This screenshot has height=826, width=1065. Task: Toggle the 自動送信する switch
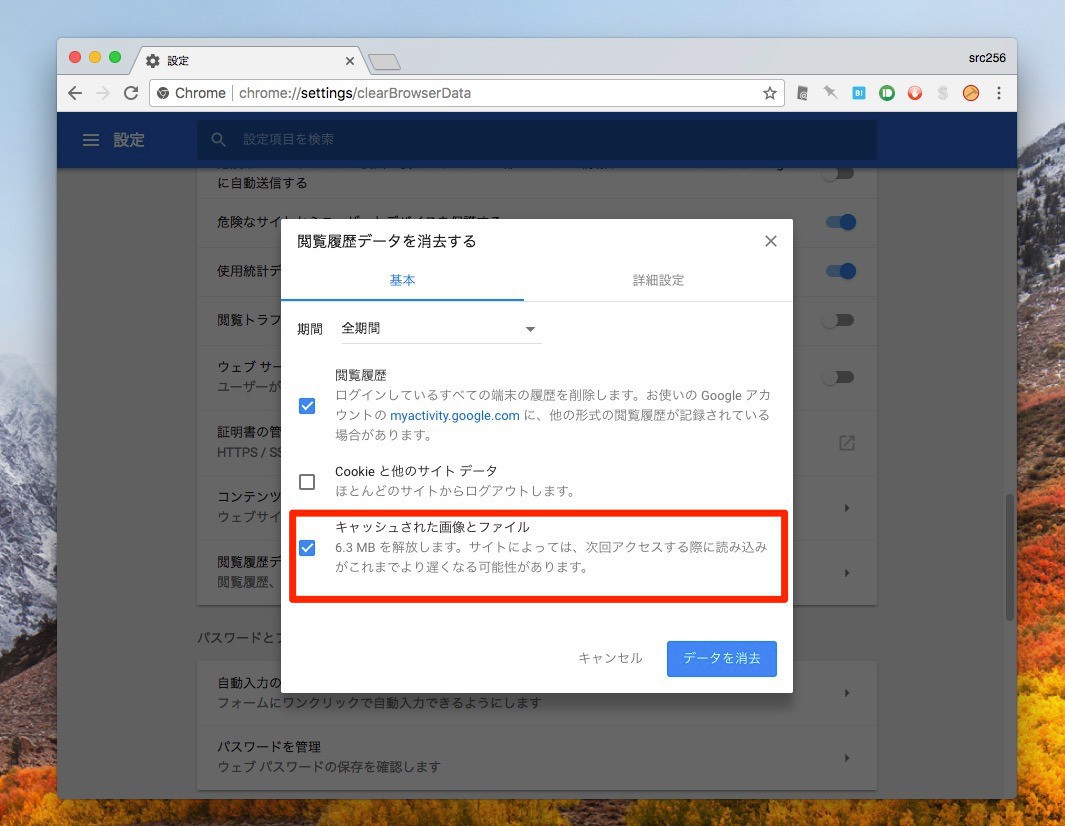pyautogui.click(x=837, y=174)
